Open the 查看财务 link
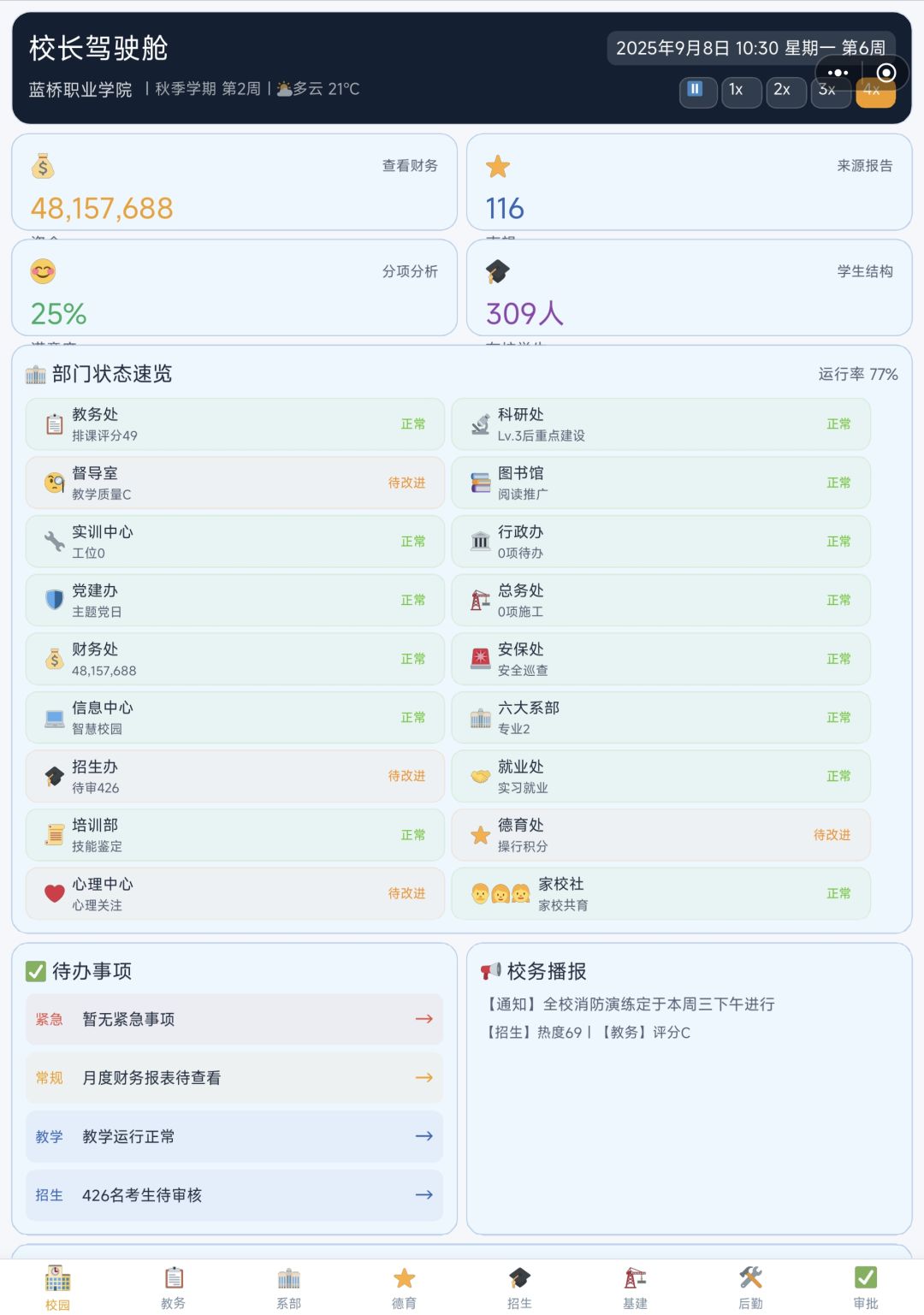 pyautogui.click(x=410, y=166)
